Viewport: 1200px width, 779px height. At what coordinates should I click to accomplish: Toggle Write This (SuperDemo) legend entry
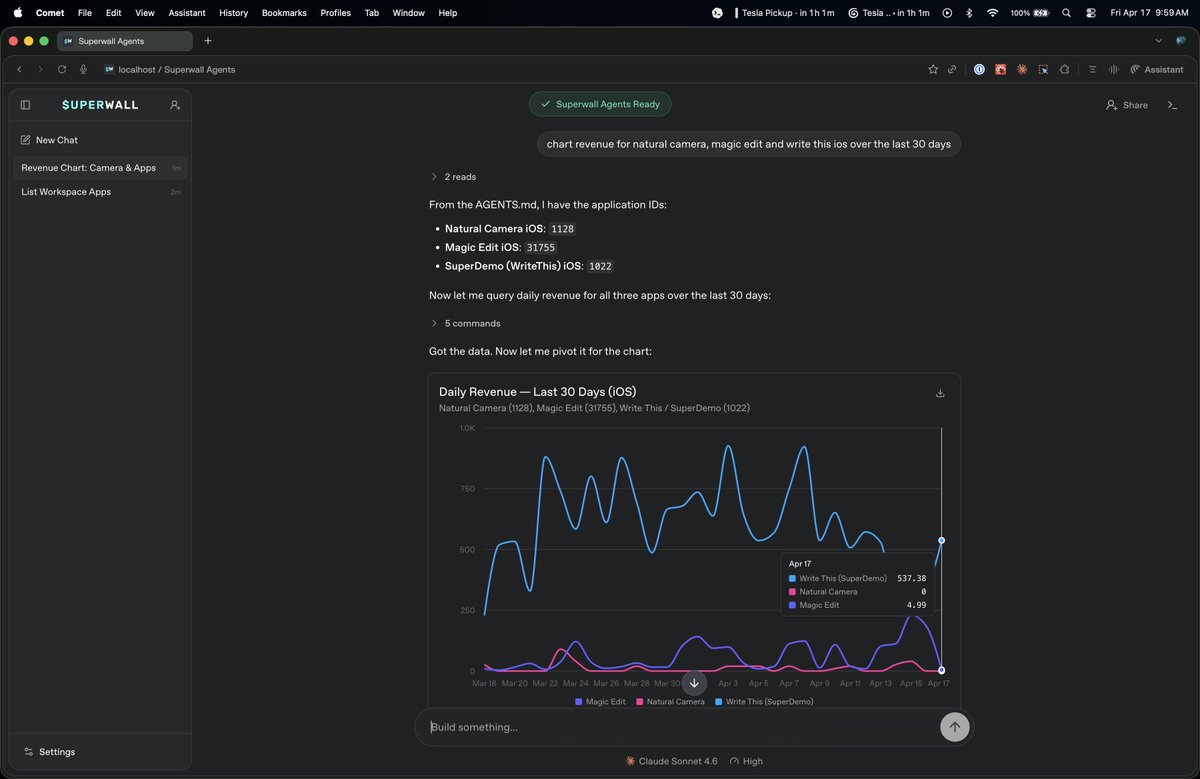(x=764, y=702)
